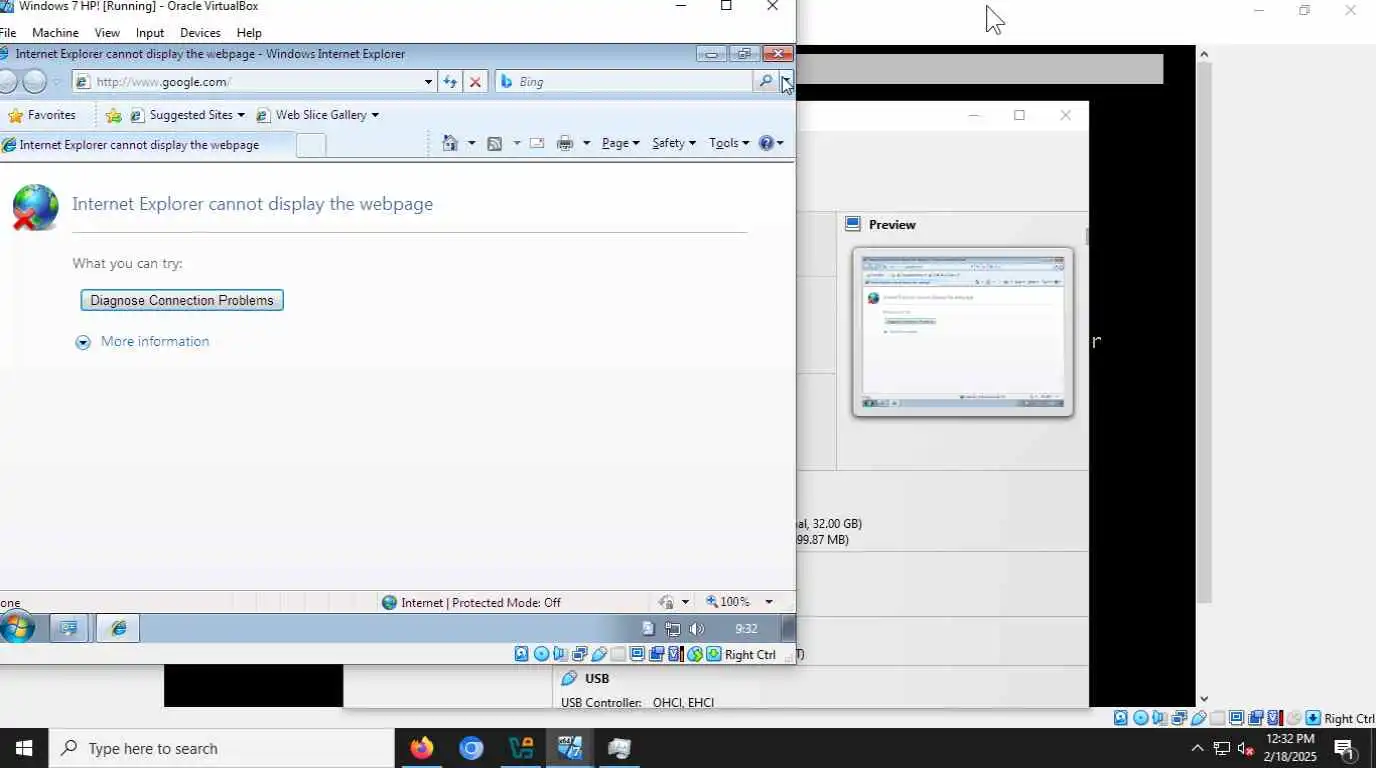This screenshot has height=768, width=1376.
Task: Click the VM Preview thumbnail in VirtualBox Manager
Action: point(963,332)
